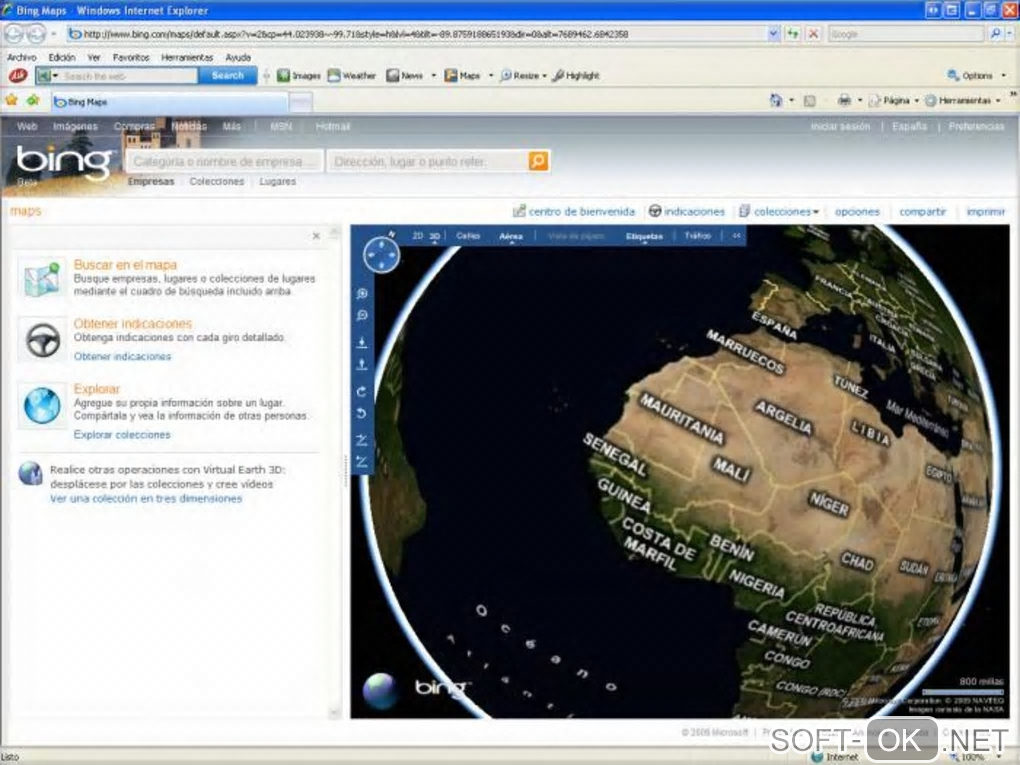Open the News dropdown arrow in Ask toolbar
1020x765 pixels.
(x=434, y=76)
